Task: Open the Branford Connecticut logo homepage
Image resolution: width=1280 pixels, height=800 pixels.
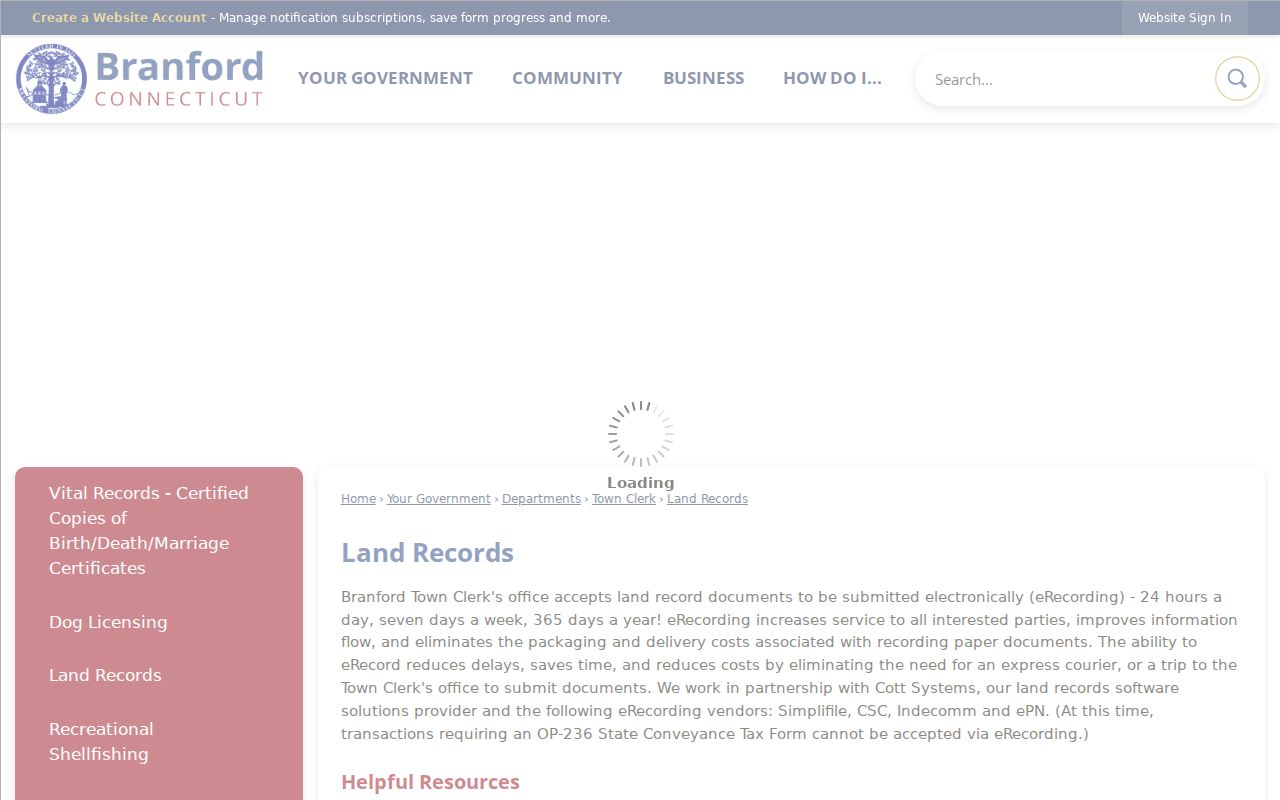Action: click(x=140, y=78)
